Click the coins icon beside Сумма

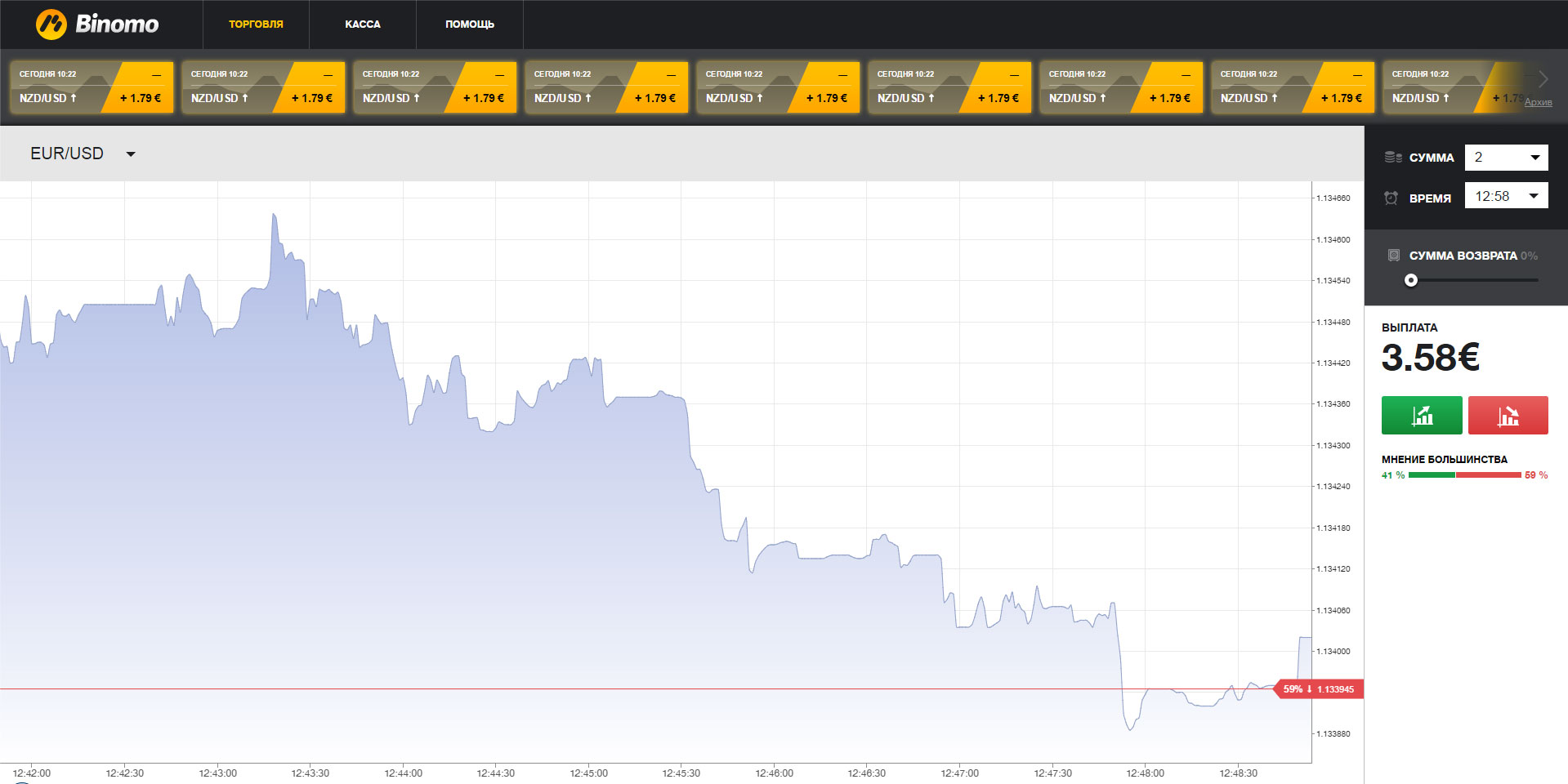1393,158
